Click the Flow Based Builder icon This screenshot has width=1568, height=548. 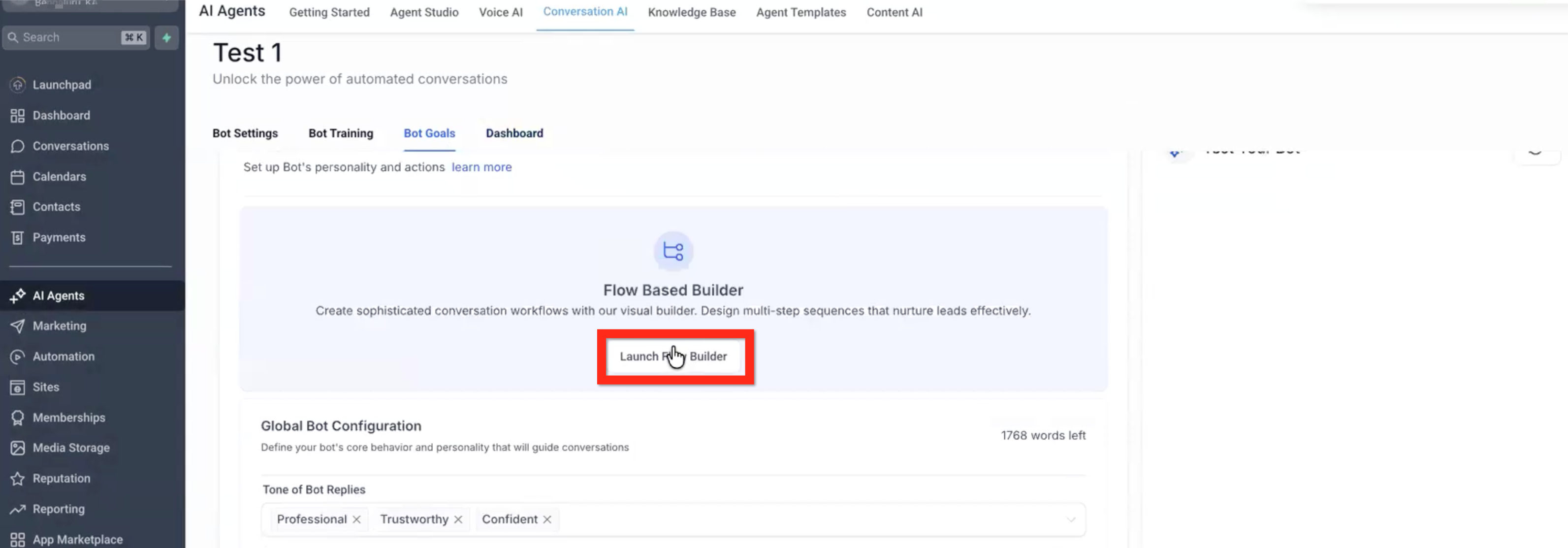click(672, 251)
